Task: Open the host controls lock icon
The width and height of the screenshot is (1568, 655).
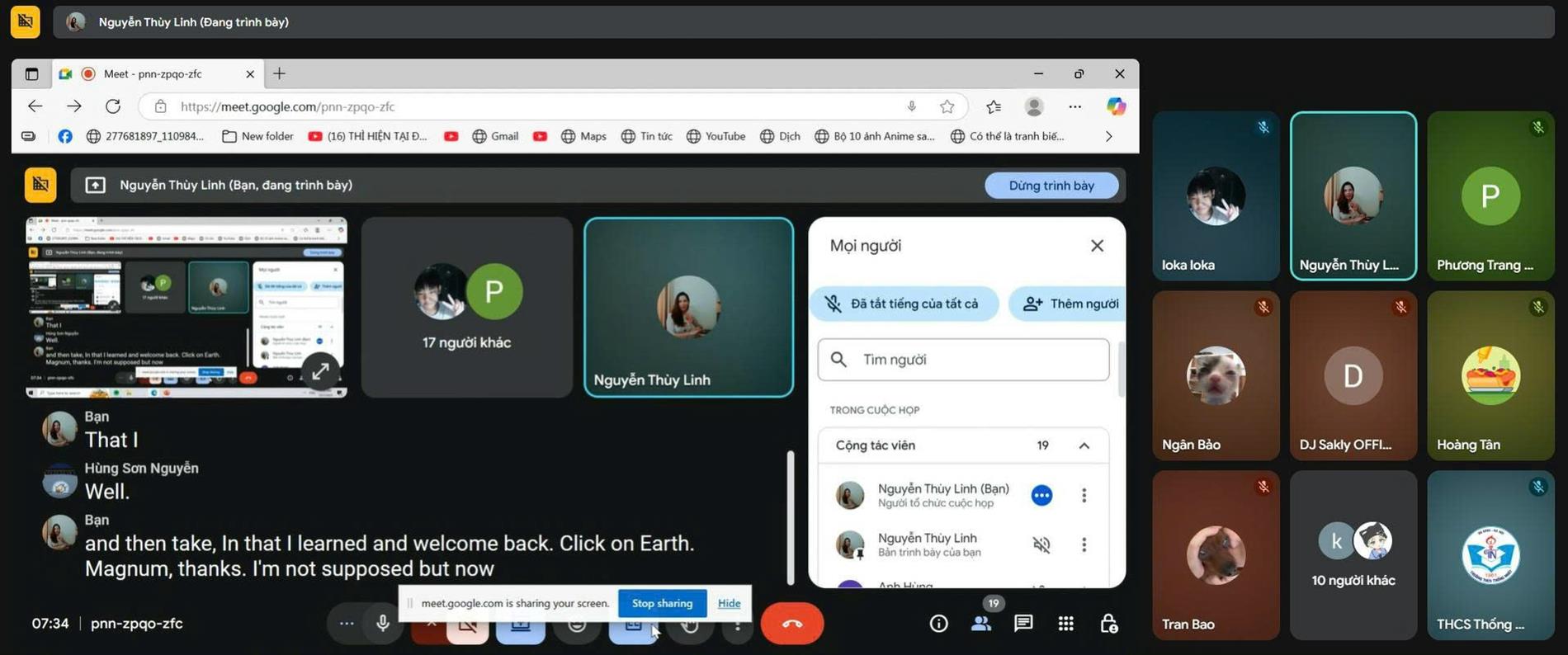Action: [1108, 624]
